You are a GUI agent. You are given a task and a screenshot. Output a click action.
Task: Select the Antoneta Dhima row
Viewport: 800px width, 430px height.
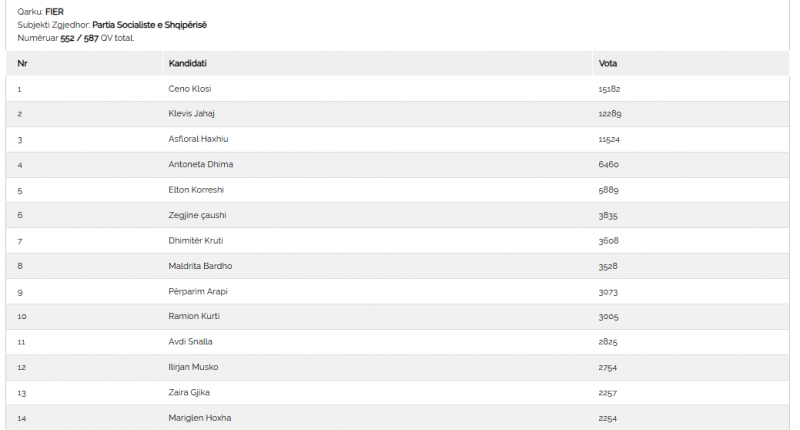[397, 165]
